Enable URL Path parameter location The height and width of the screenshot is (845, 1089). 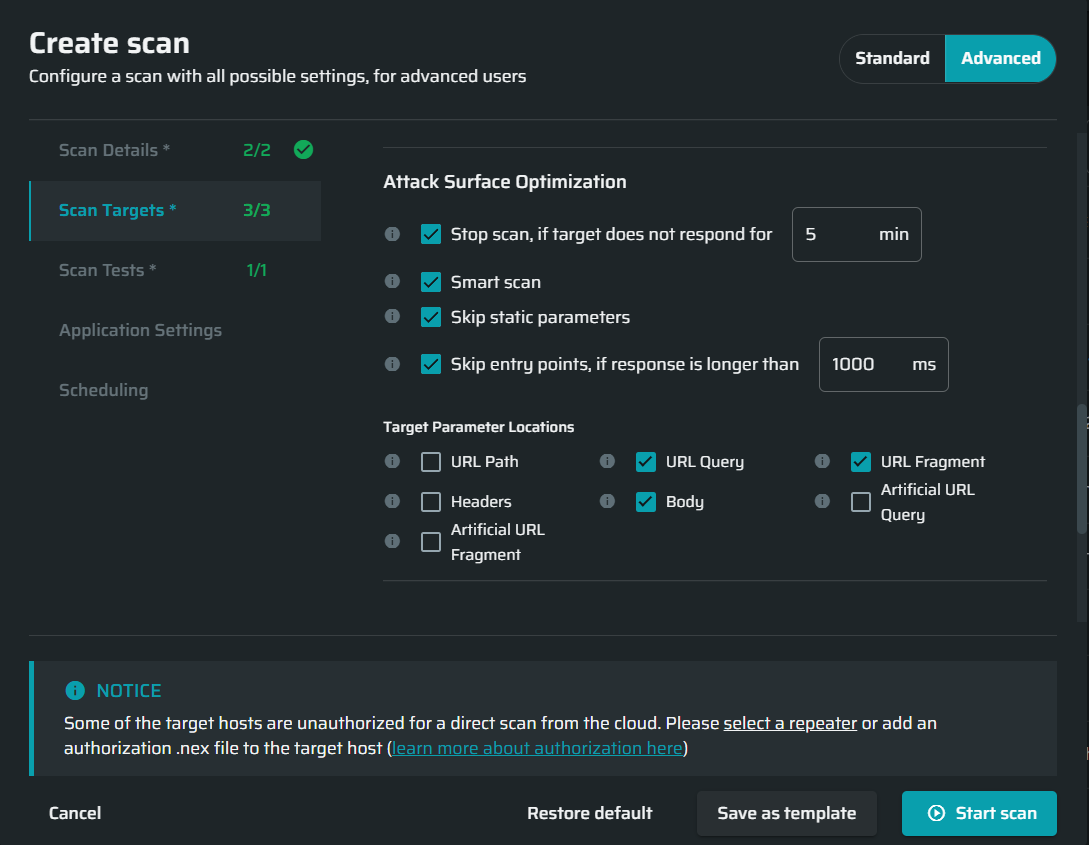[x=431, y=462]
